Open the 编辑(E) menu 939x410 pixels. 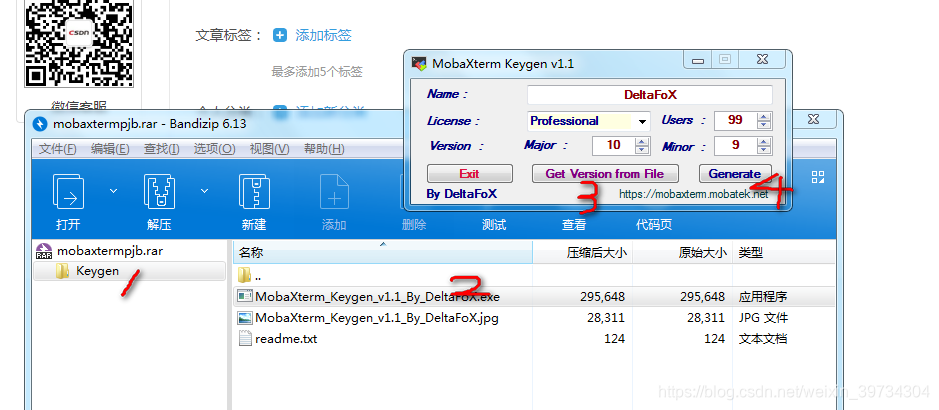click(x=110, y=148)
